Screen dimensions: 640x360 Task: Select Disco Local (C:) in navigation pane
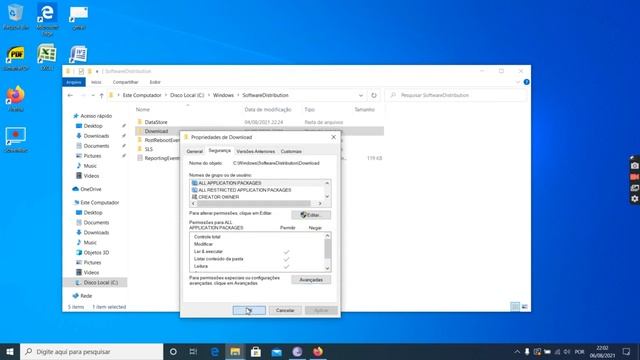click(x=97, y=282)
